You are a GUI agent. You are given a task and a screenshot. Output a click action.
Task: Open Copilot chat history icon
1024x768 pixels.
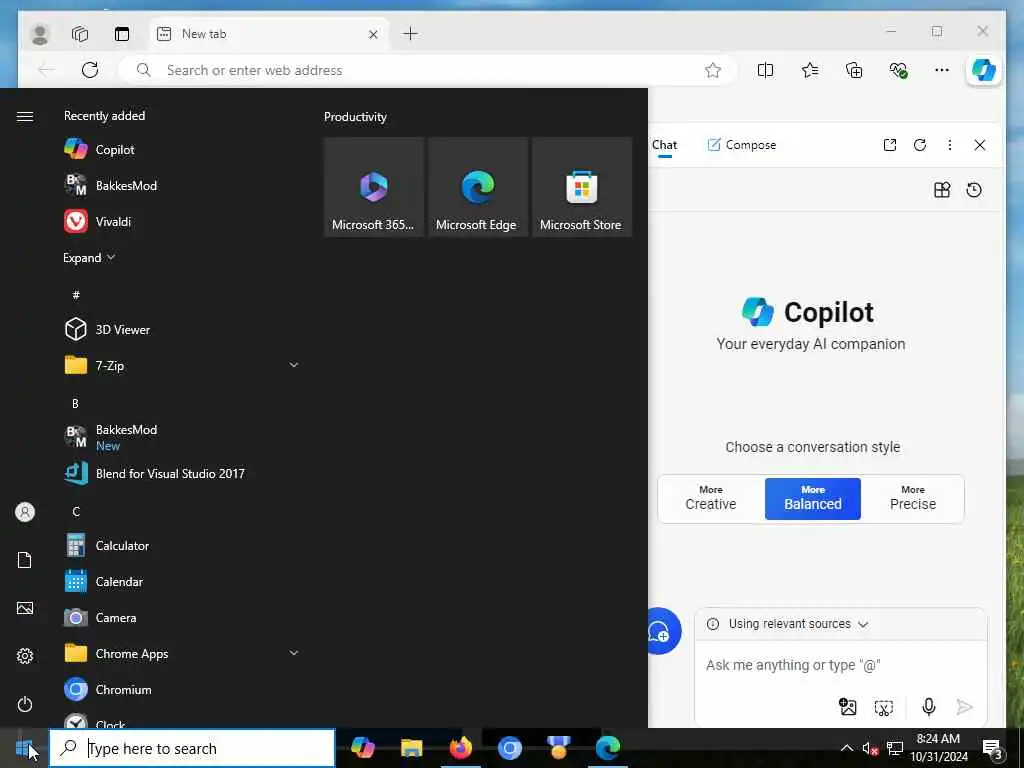tap(974, 190)
